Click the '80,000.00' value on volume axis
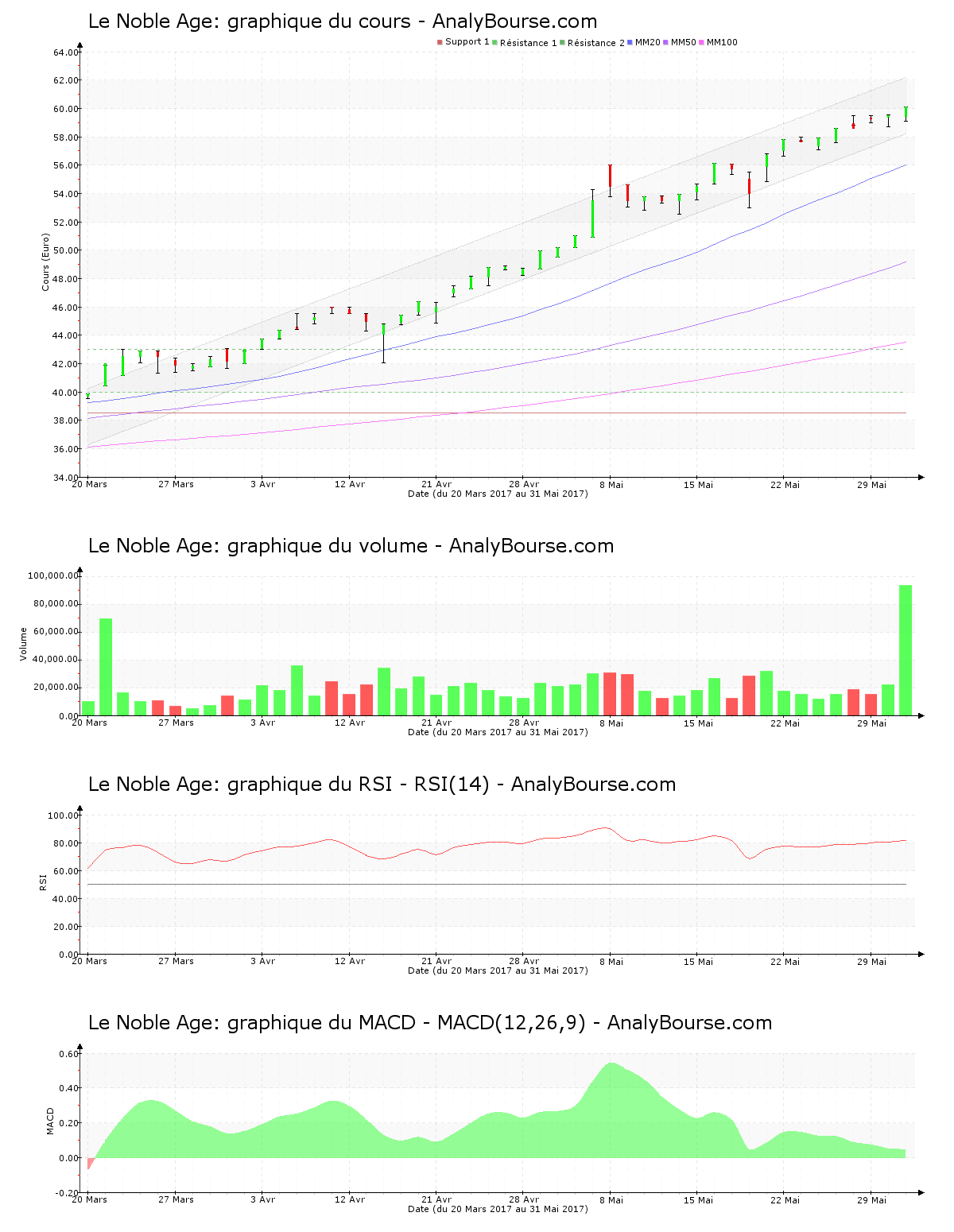 56,604
